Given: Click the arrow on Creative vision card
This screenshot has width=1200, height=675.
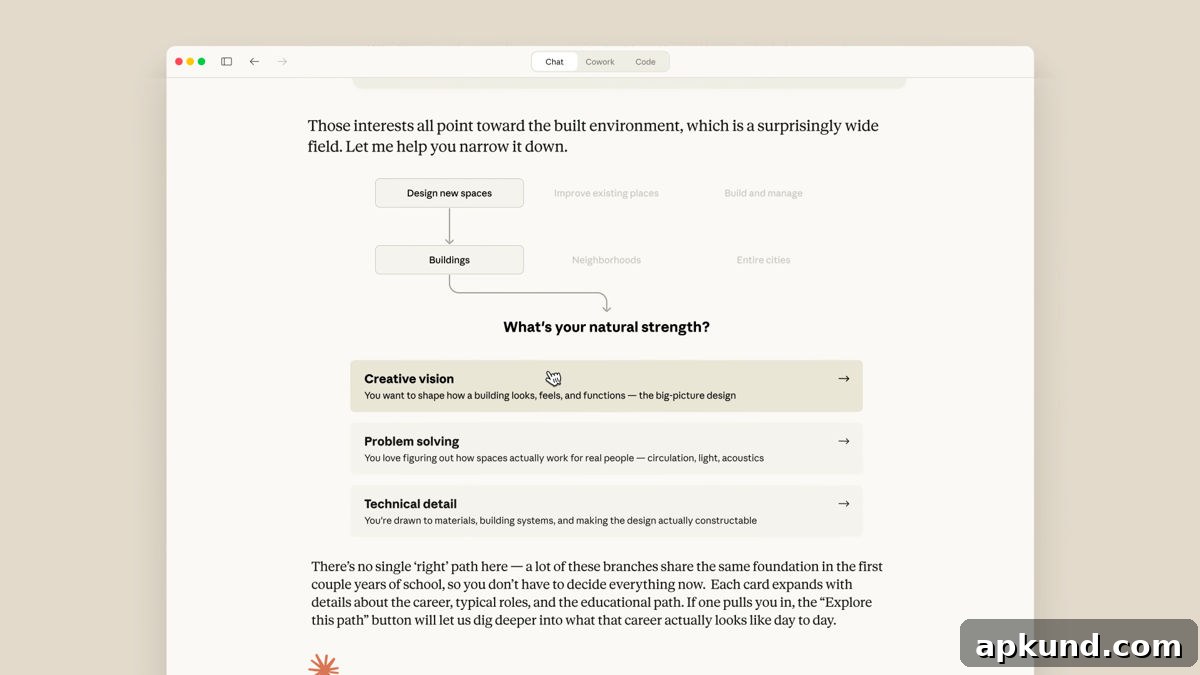Looking at the screenshot, I should point(844,379).
